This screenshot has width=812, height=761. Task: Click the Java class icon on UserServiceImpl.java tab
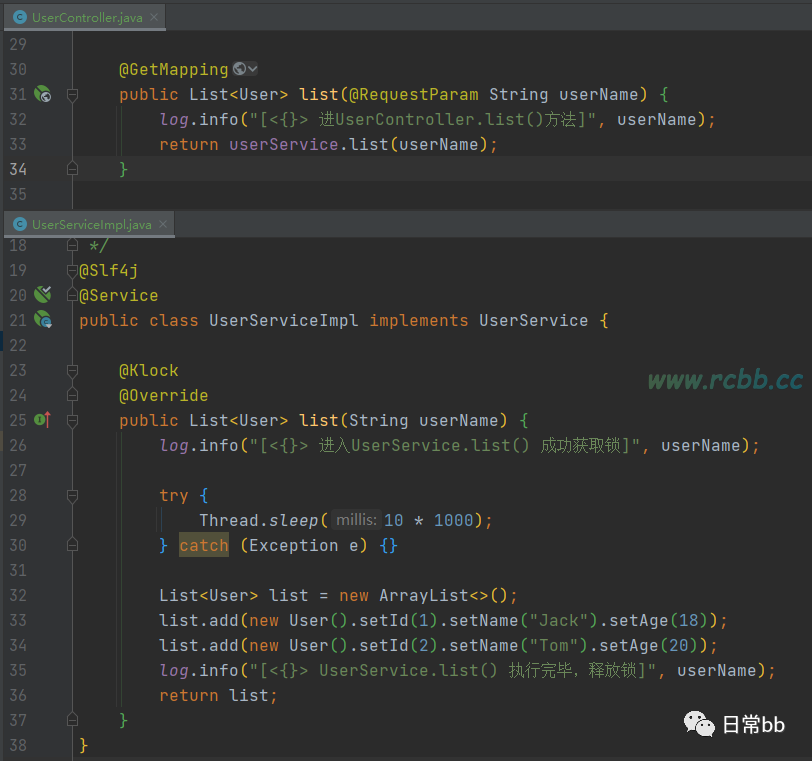pyautogui.click(x=20, y=225)
